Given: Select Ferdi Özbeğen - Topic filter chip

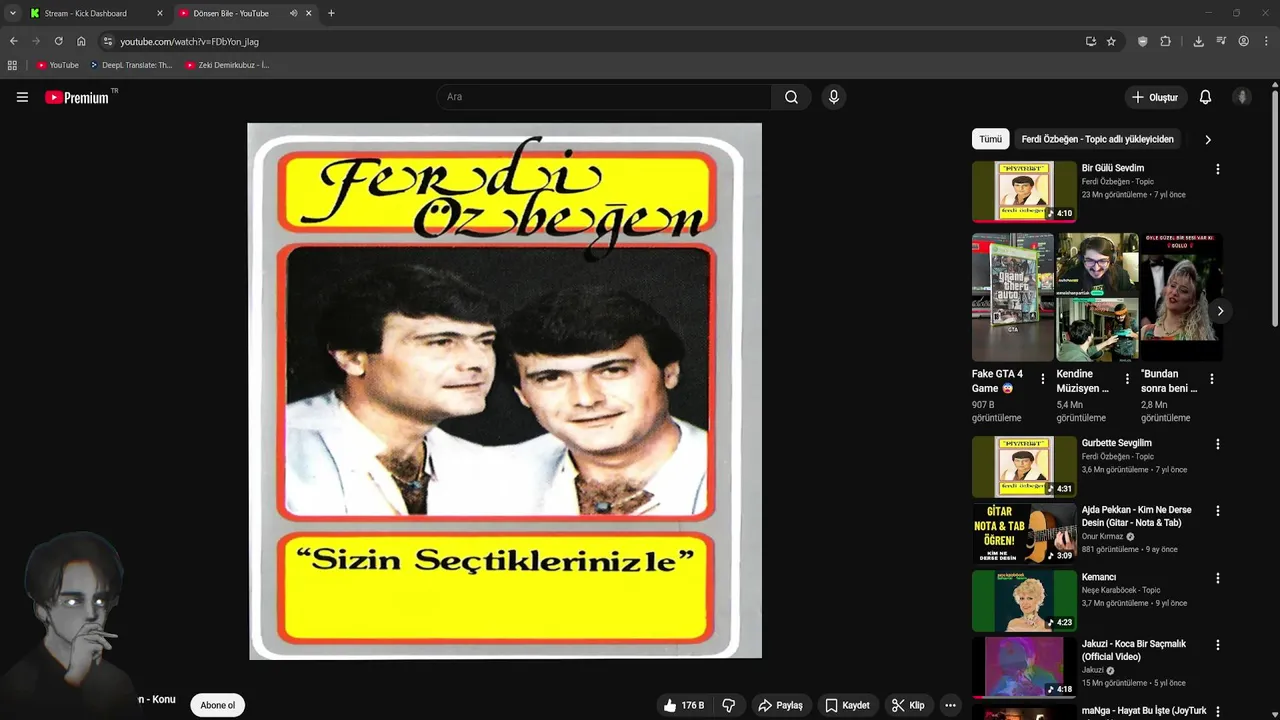Looking at the screenshot, I should [1097, 139].
